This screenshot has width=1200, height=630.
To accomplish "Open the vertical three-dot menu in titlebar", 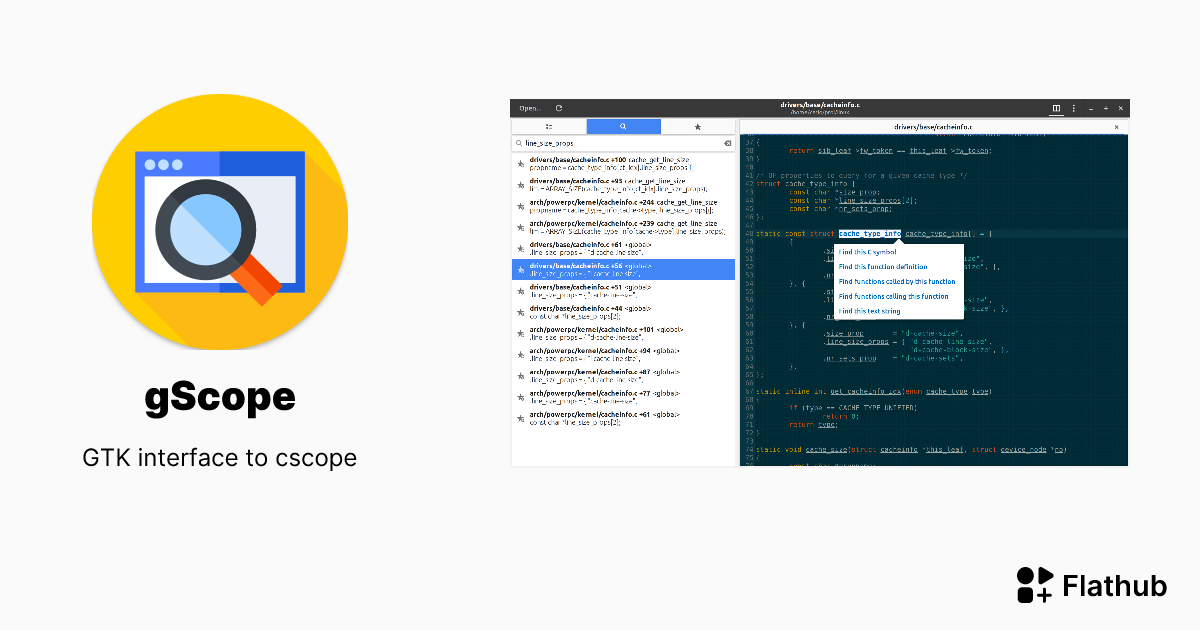I will coord(1074,108).
